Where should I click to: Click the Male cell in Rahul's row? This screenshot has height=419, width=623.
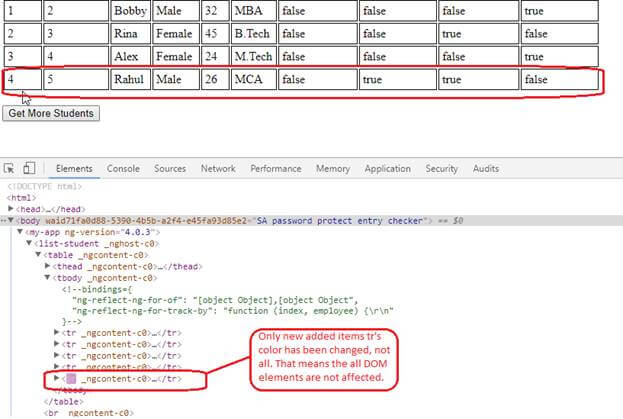pyautogui.click(x=176, y=79)
